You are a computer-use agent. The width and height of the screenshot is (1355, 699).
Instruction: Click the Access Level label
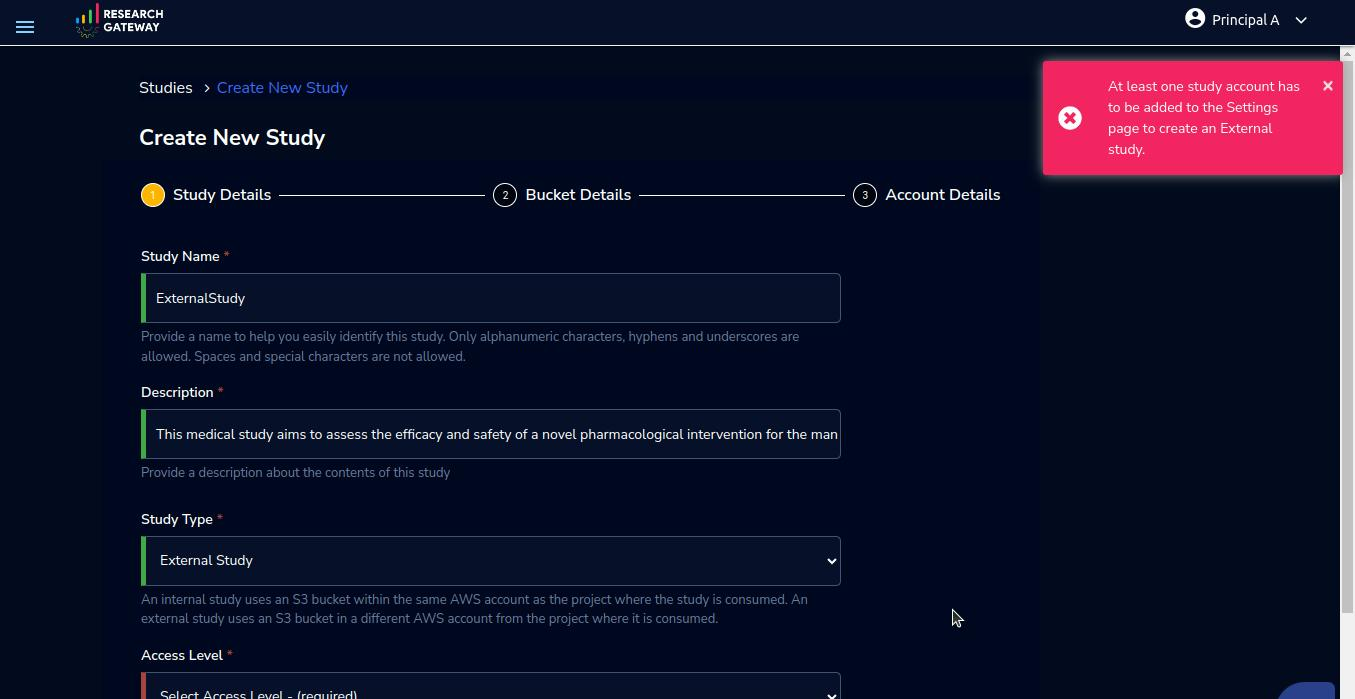click(182, 656)
